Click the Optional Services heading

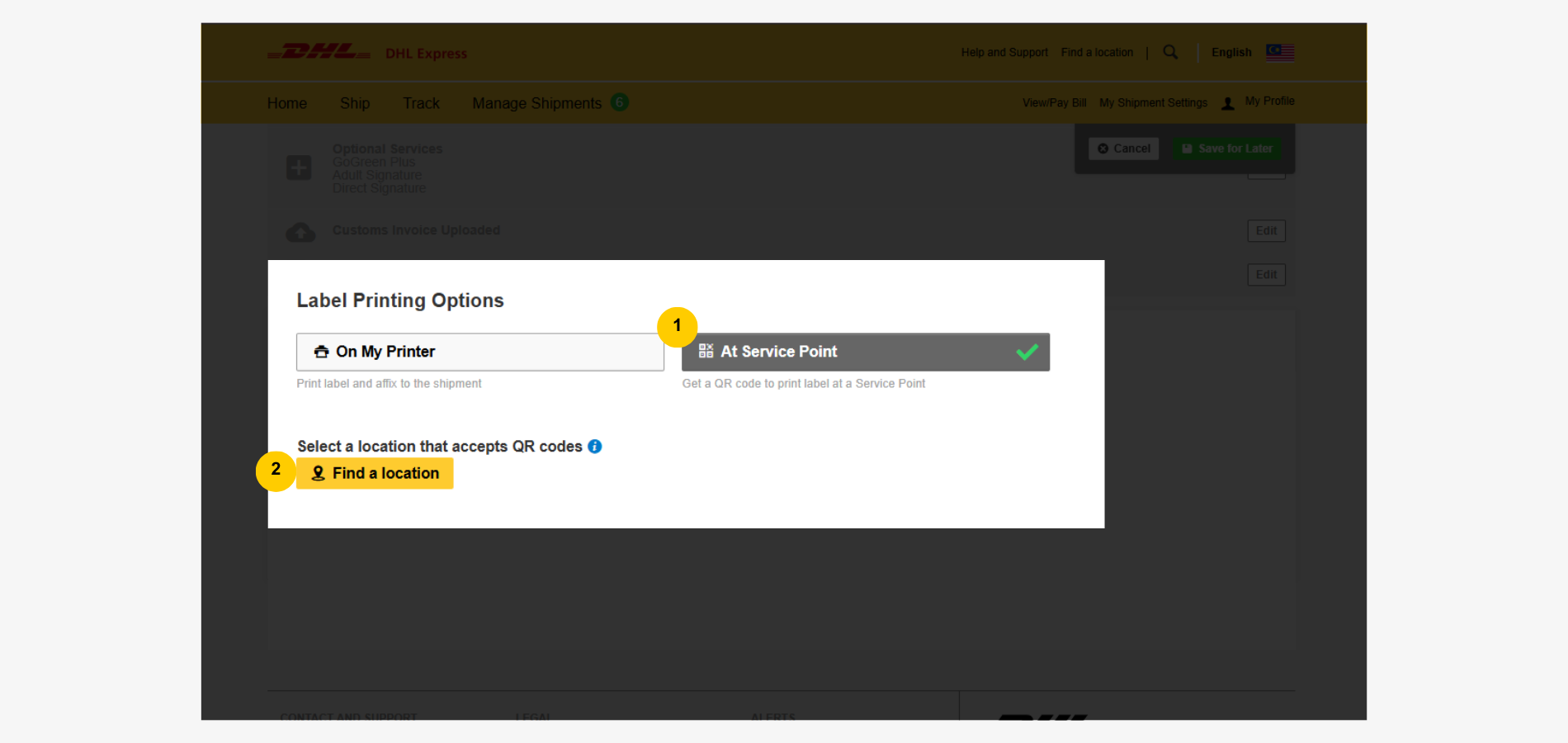pyautogui.click(x=387, y=149)
